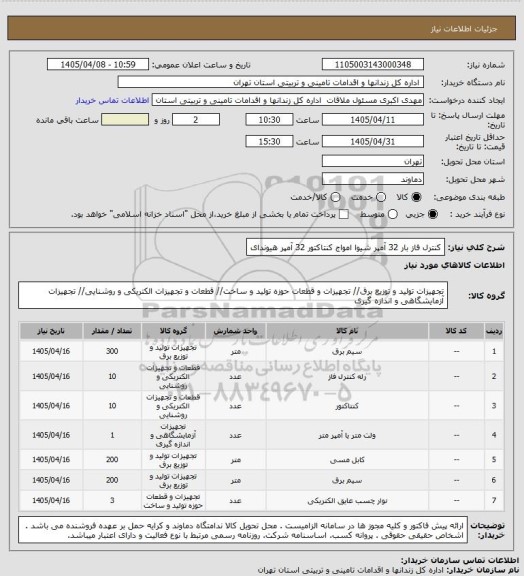Click the گروه کالا column header
The width and height of the screenshot is (524, 576).
point(173,331)
